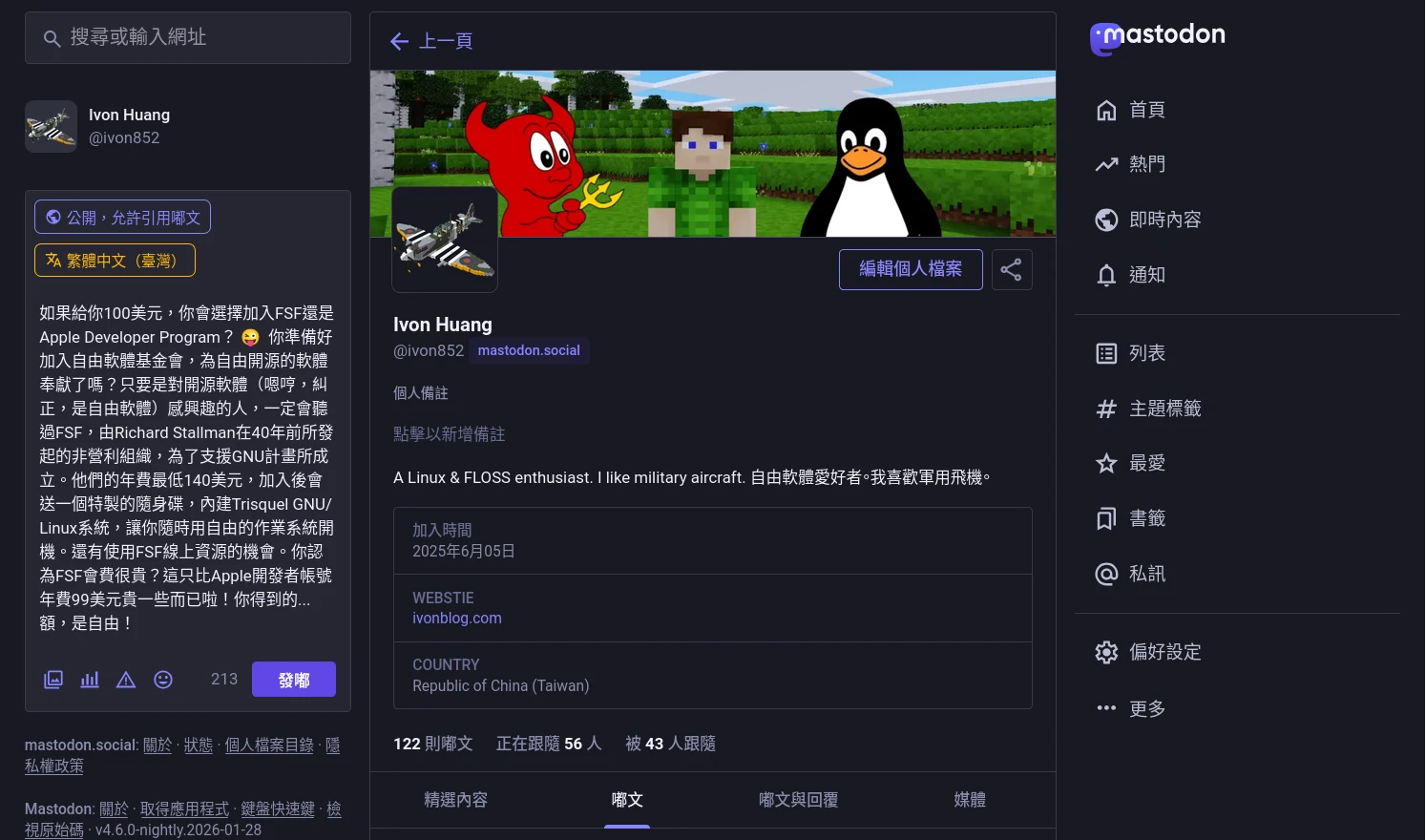Click the attach media icon in composer
1426x840 pixels.
point(53,680)
